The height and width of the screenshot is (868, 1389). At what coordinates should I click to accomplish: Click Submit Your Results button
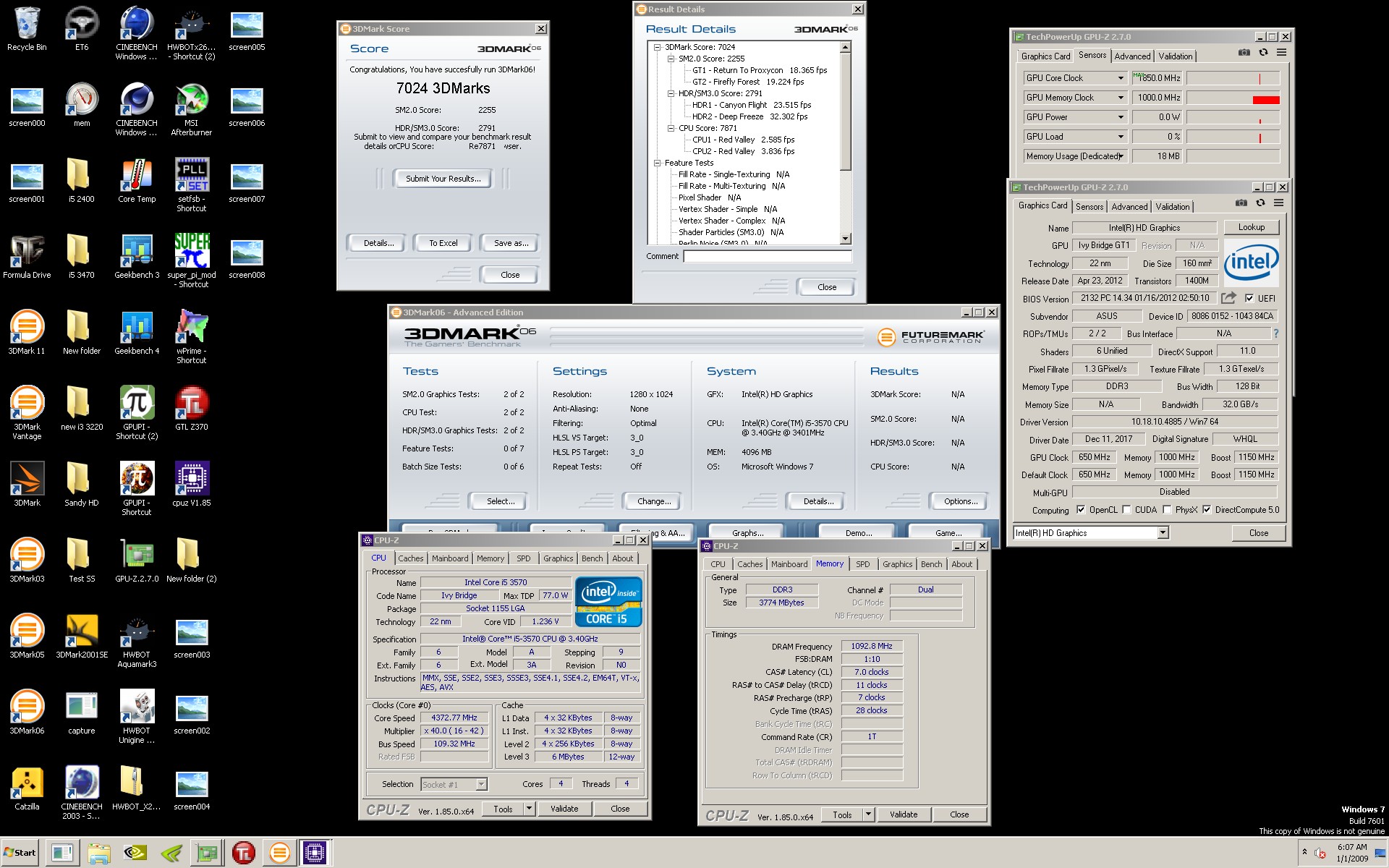click(443, 179)
